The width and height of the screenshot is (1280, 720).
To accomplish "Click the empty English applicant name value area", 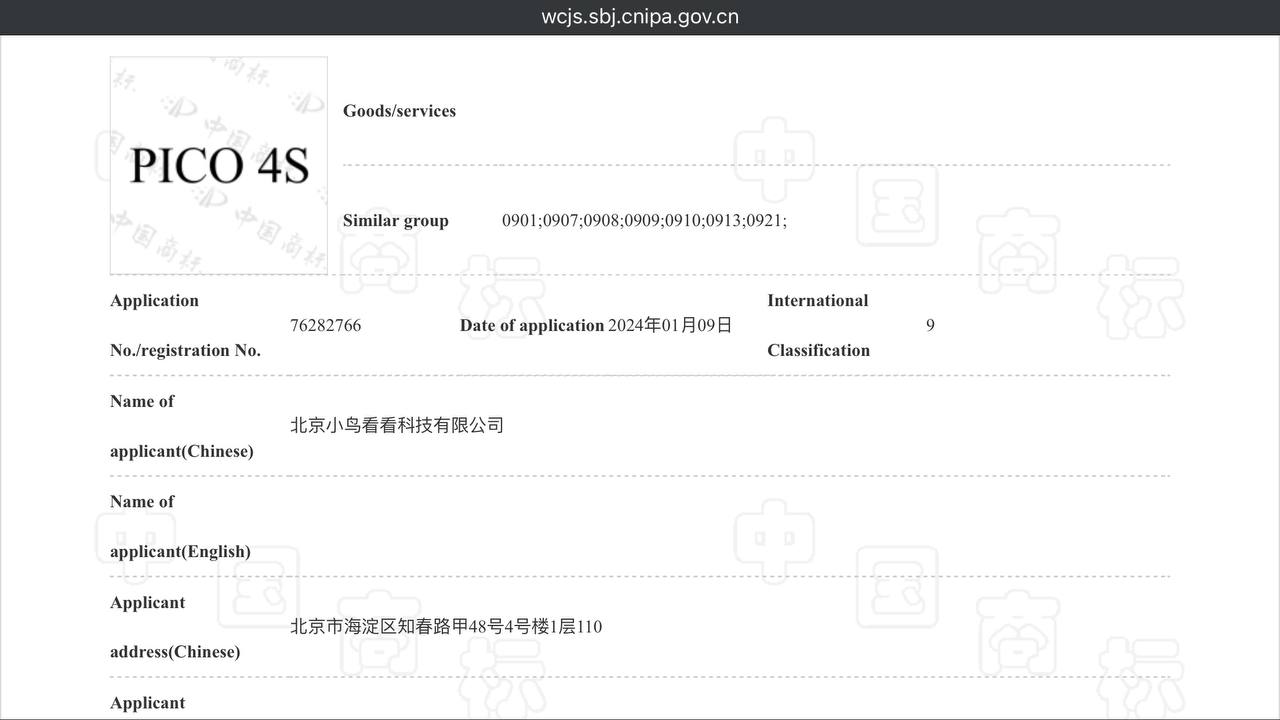I will point(700,526).
